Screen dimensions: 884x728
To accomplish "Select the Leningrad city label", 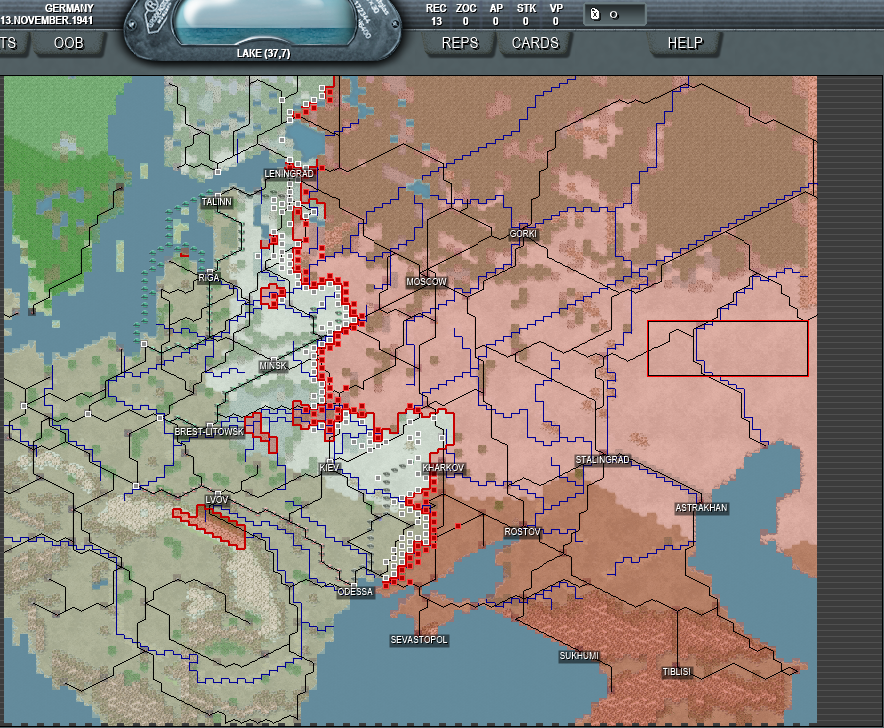I will point(289,174).
